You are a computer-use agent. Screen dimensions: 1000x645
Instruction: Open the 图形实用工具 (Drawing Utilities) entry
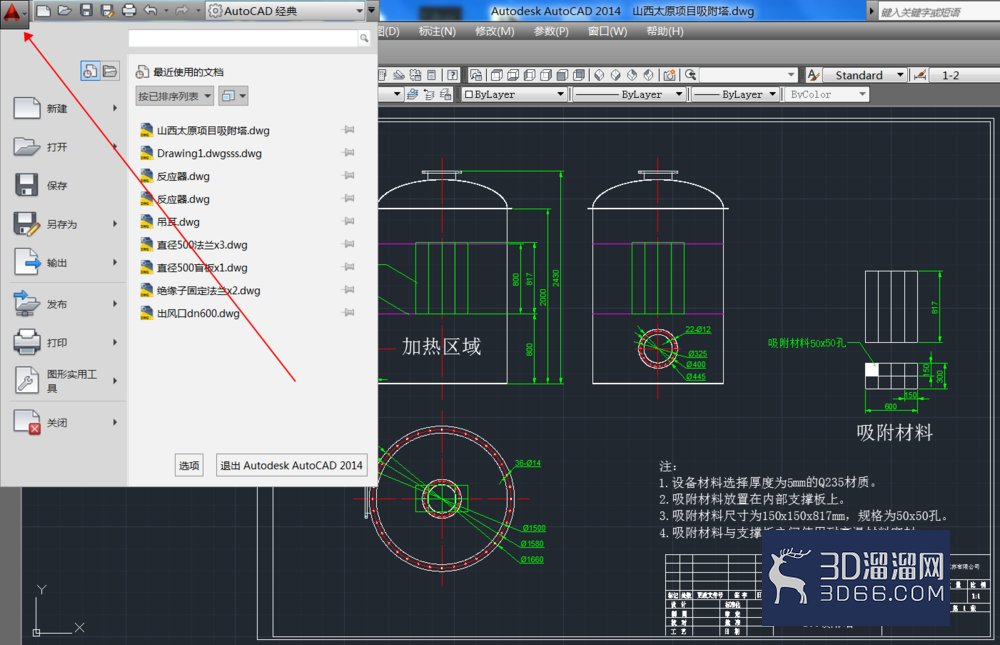pyautogui.click(x=64, y=381)
